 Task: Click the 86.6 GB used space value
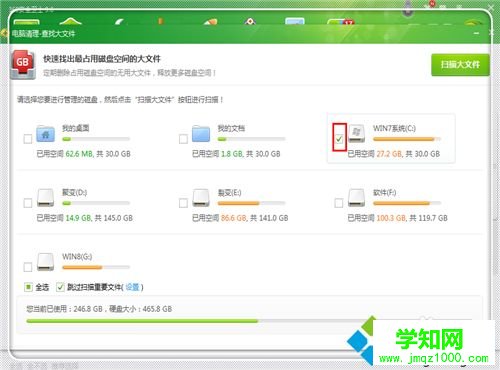(234, 218)
